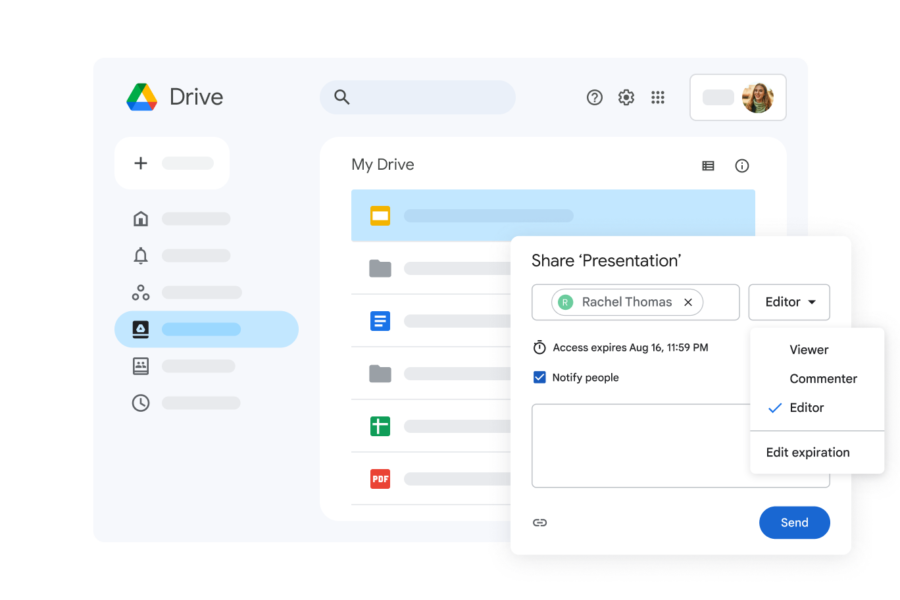Click the Google Docs document icon
900x600 pixels.
[x=380, y=320]
